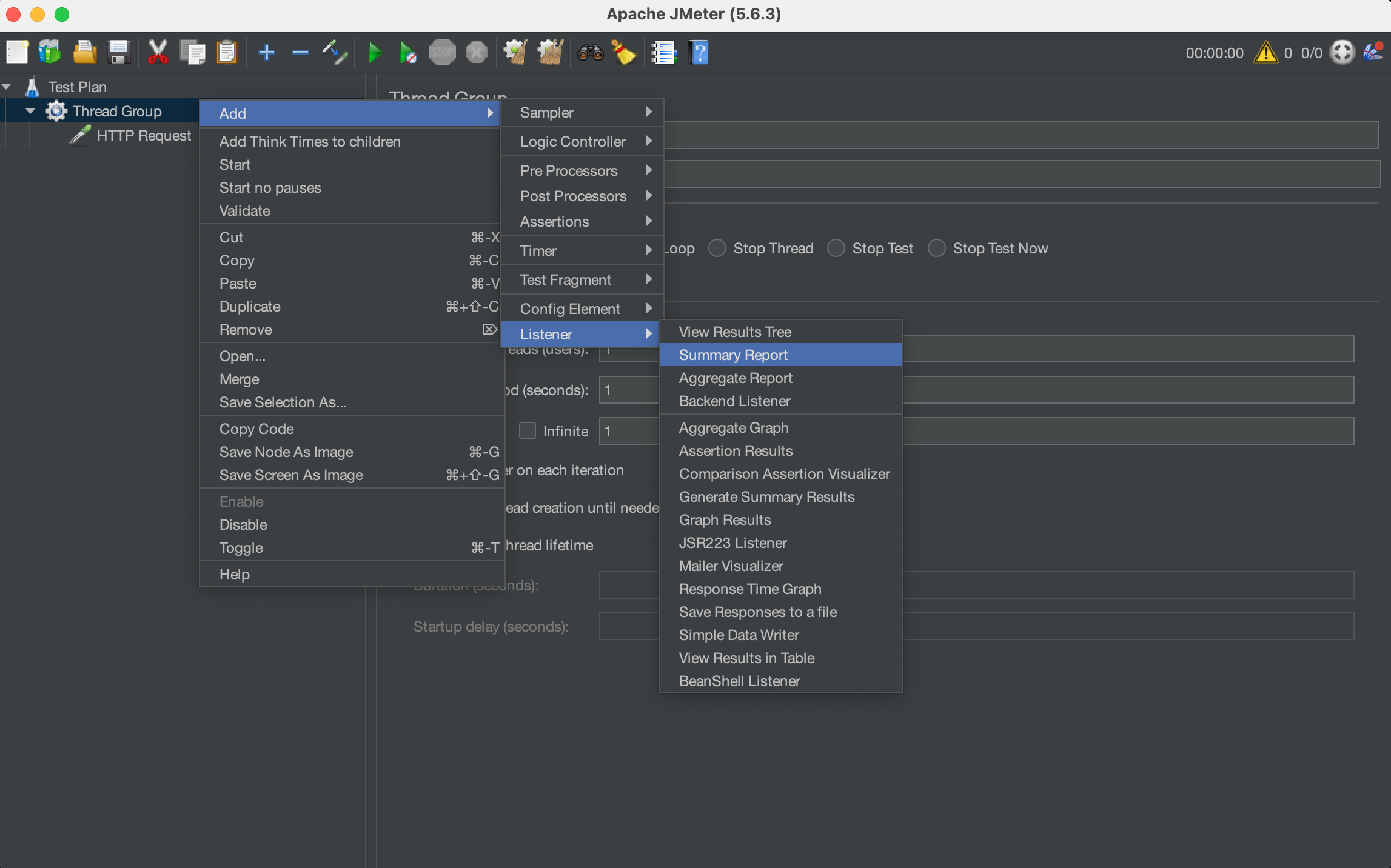Choose Summary Report listener
The height and width of the screenshot is (868, 1391).
point(781,355)
